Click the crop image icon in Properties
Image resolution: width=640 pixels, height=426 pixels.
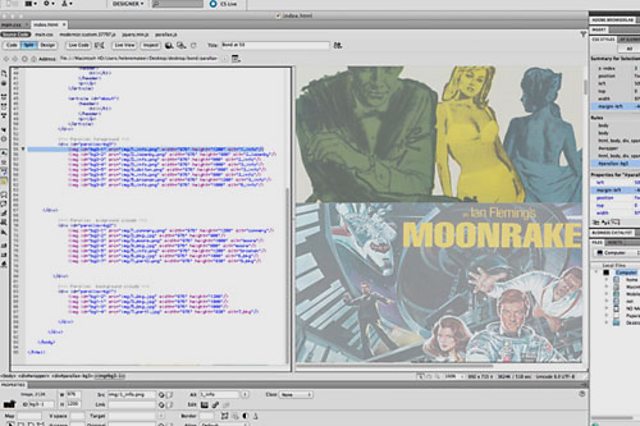click(224, 416)
